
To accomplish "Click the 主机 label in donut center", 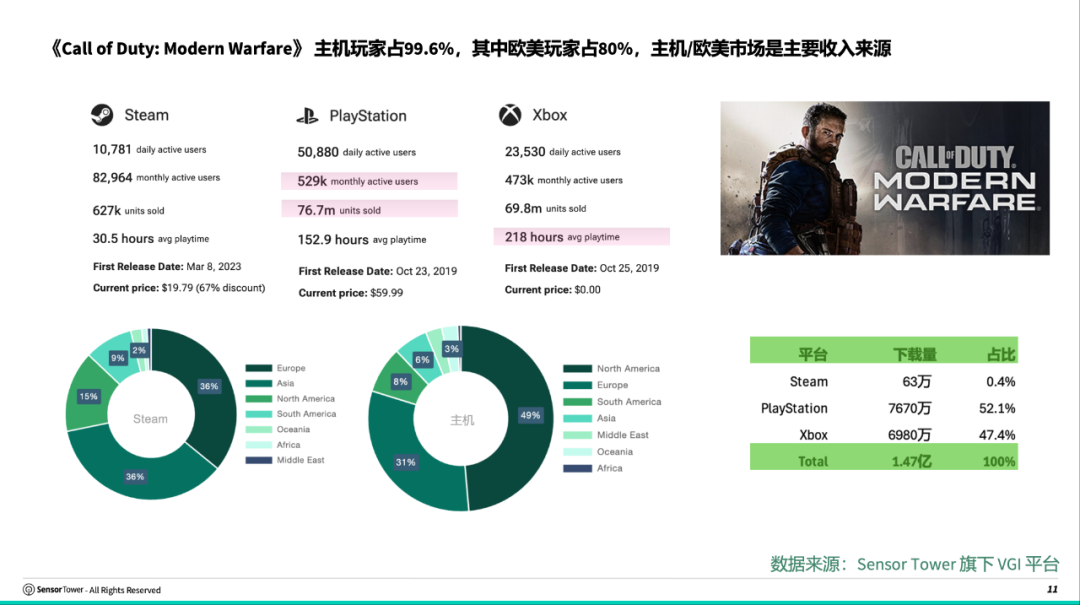I will click(462, 420).
